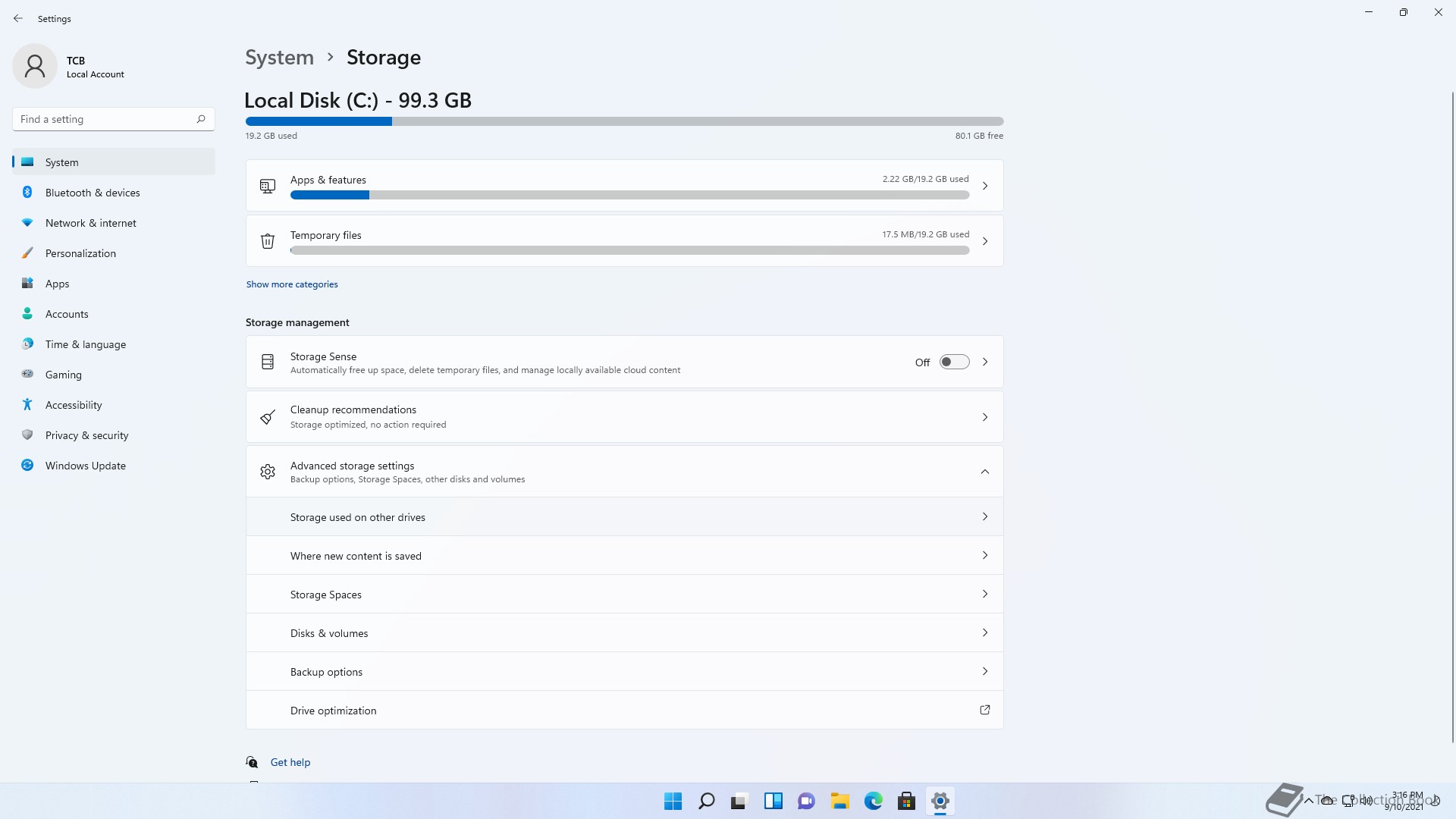Click the Settings gear on the taskbar
Viewport: 1456px width, 819px height.
940,801
